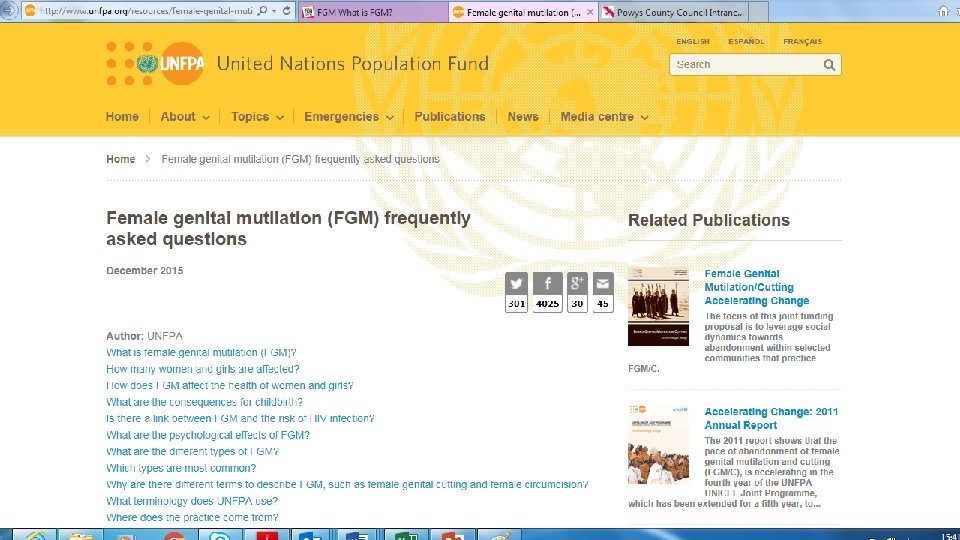Open 'Accelerating Change: 2011 Annual Report' link

coord(771,419)
